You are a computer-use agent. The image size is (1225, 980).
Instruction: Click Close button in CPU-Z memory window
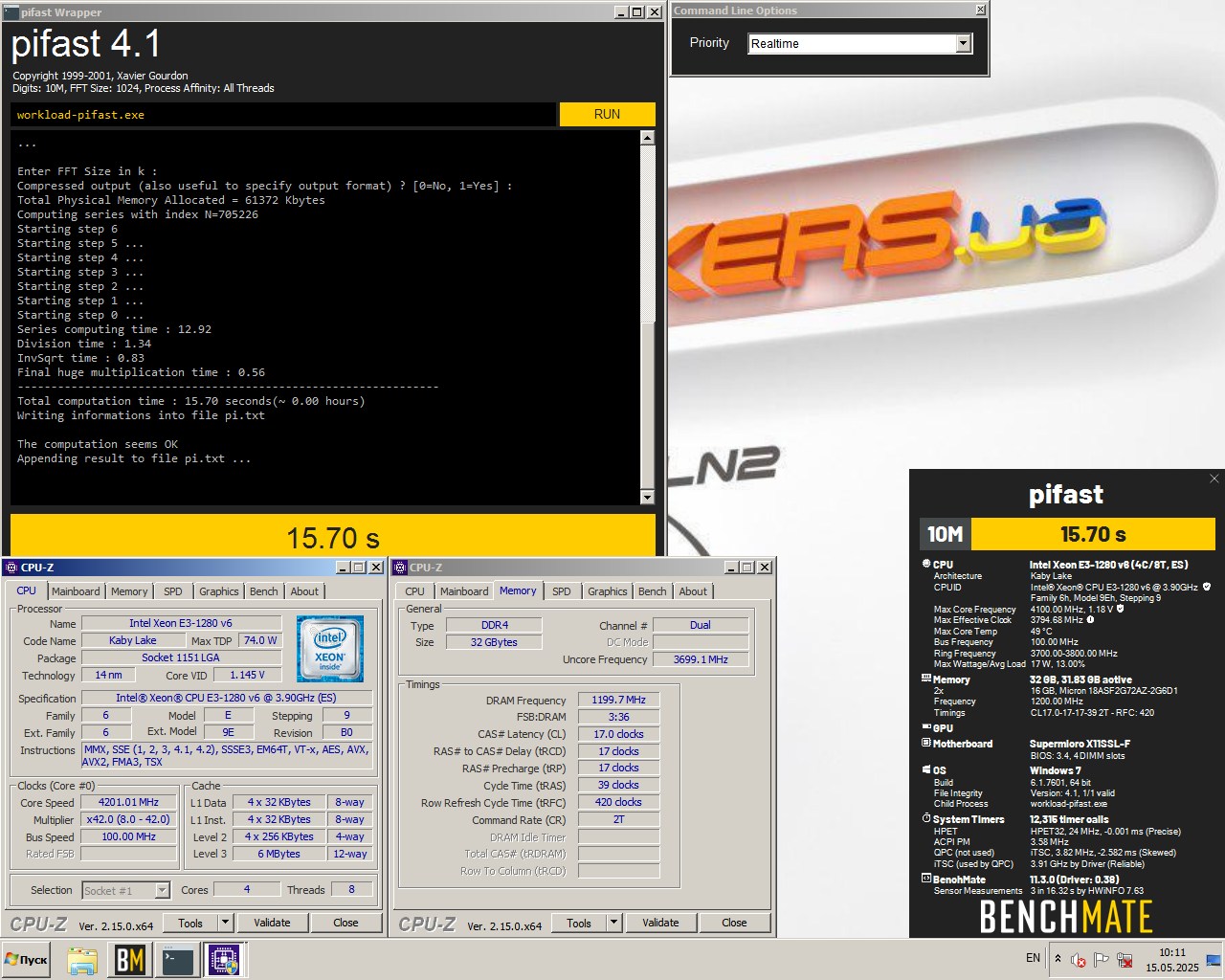click(734, 923)
